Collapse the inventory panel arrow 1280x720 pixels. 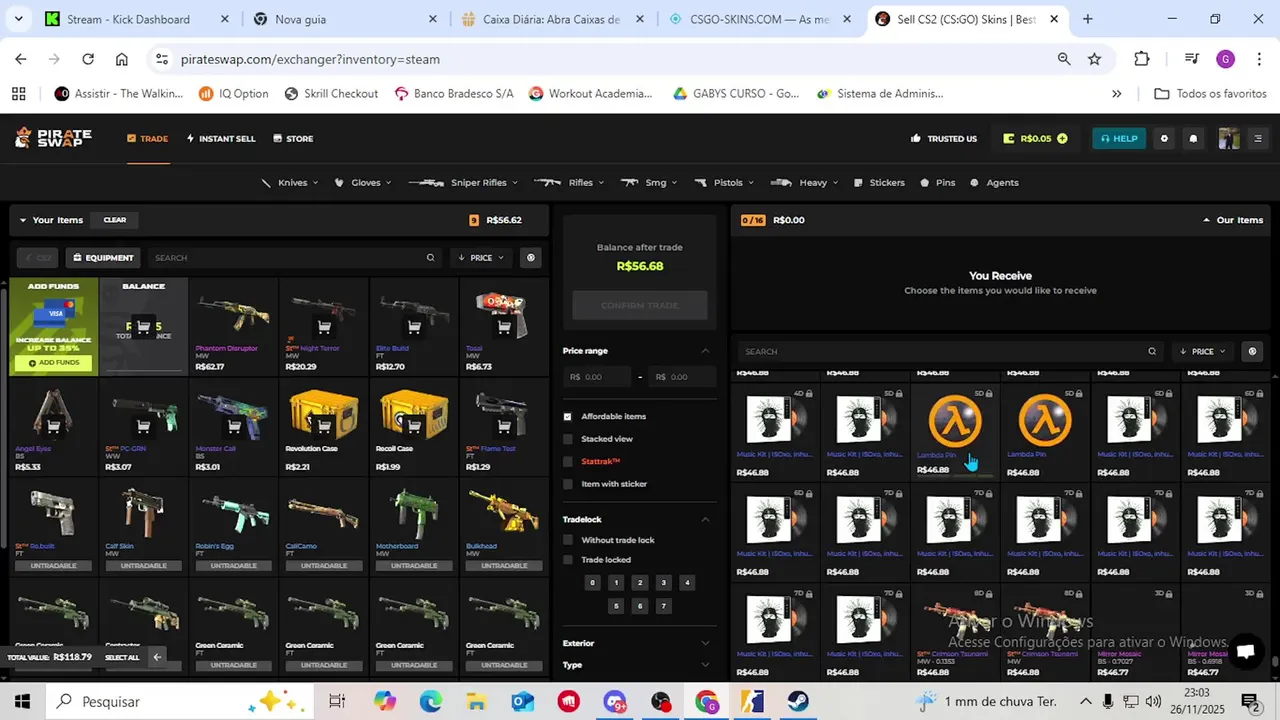point(157,657)
